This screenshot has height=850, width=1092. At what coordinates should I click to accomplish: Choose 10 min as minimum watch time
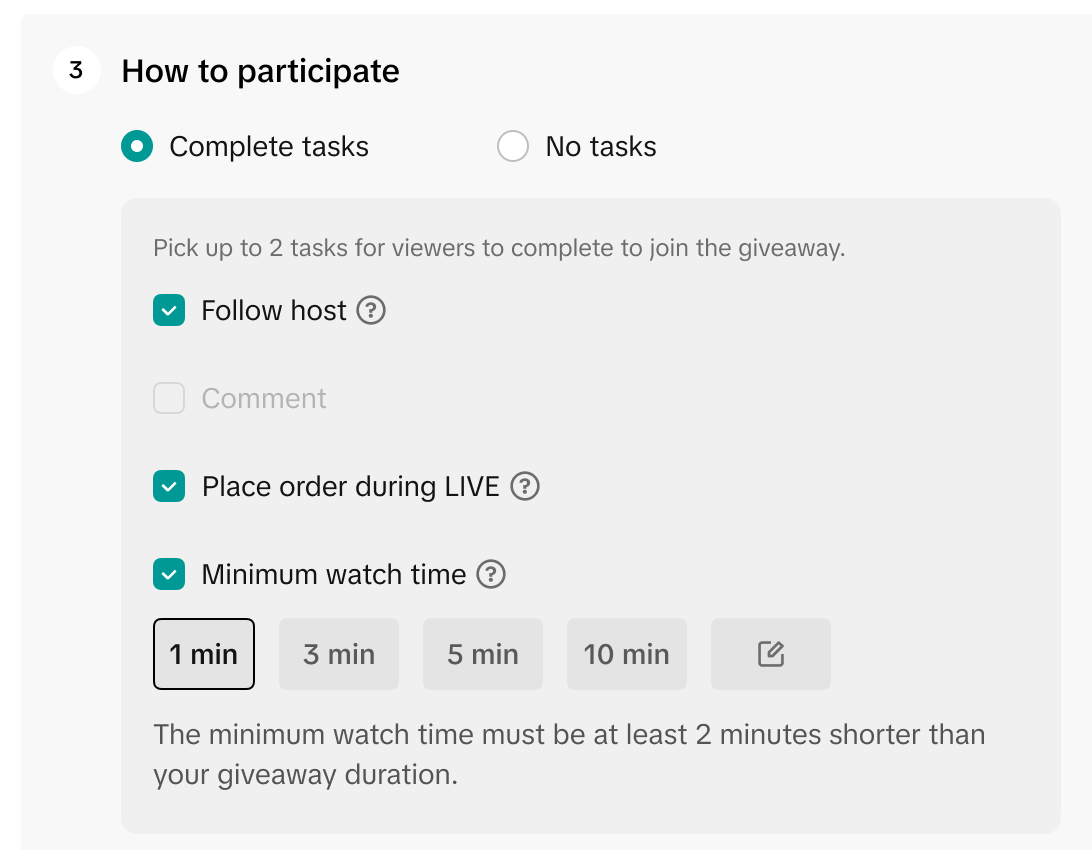[x=627, y=655]
